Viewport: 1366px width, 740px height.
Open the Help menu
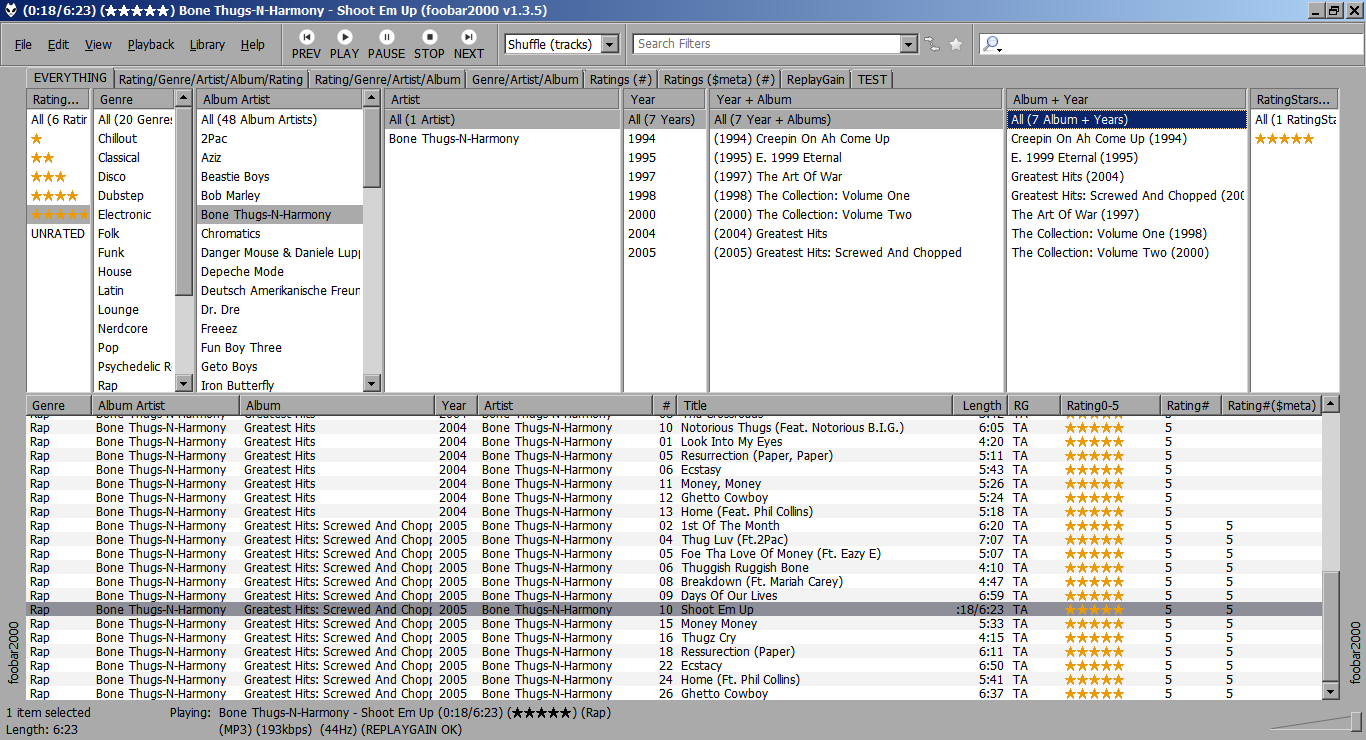pyautogui.click(x=253, y=45)
